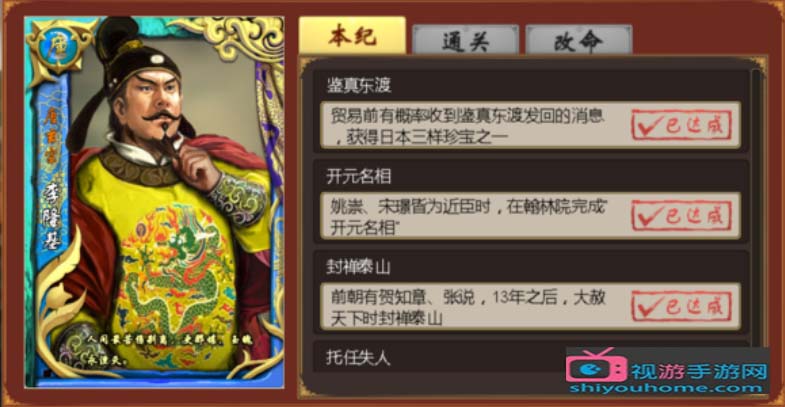The image size is (785, 407).
Task: Expand the 托任失人 entry
Action: click(x=357, y=357)
